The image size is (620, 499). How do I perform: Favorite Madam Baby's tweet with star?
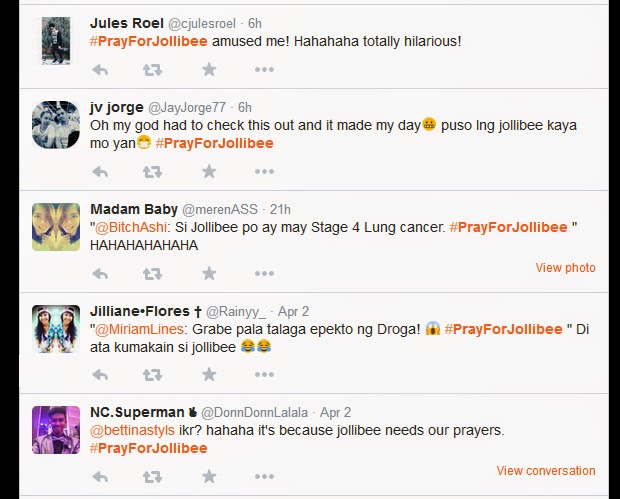point(209,273)
